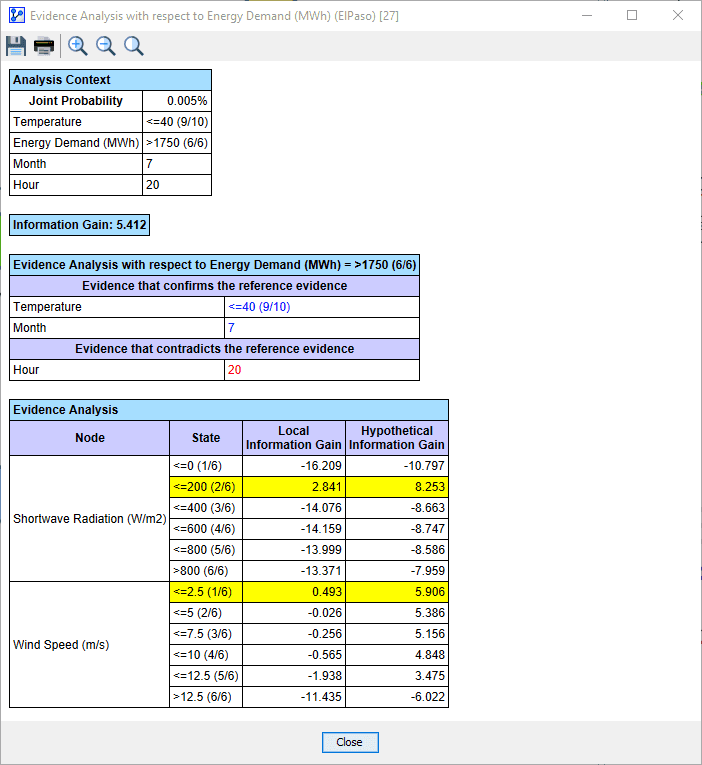Click the Information Gain: 5.412 box

80,225
